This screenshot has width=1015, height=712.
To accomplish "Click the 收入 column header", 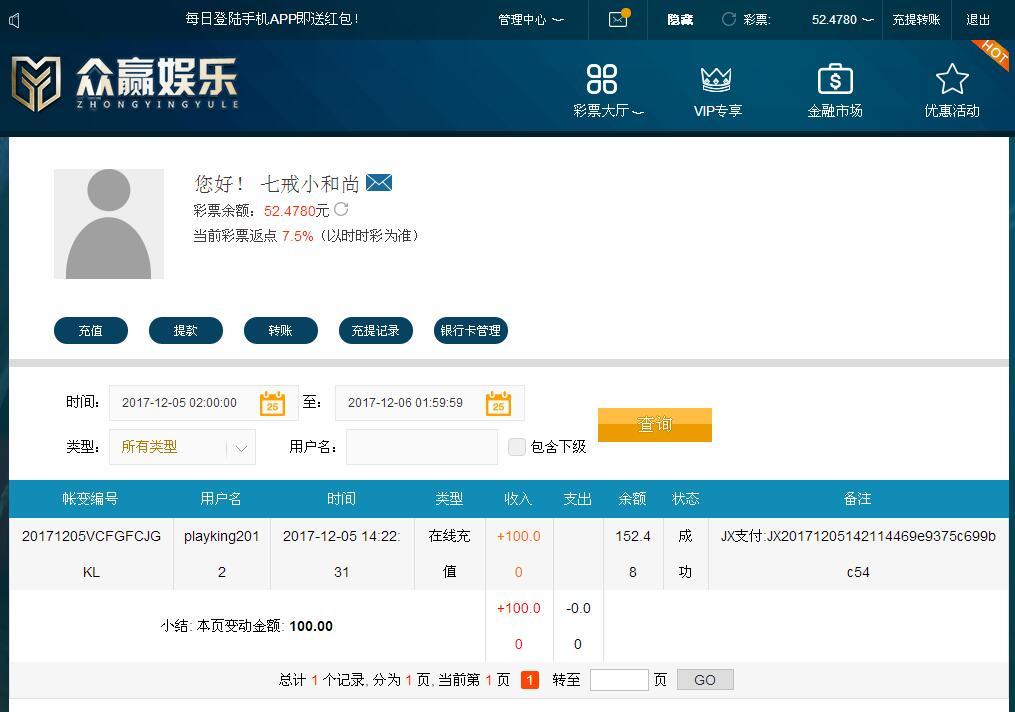I will [518, 498].
